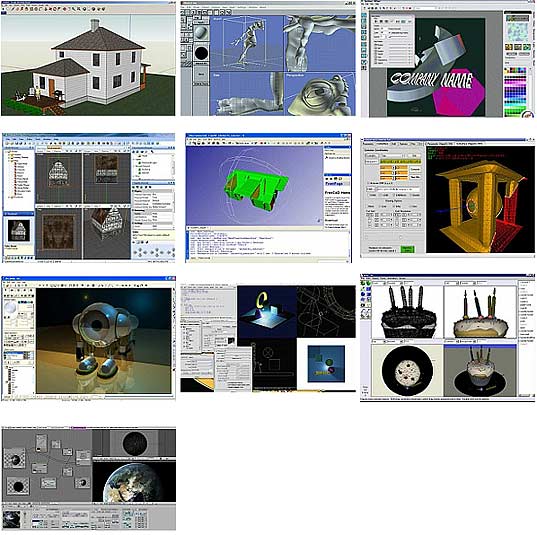
Task: Adjust the bottom orange slider in pavilion window
Action: [394, 178]
